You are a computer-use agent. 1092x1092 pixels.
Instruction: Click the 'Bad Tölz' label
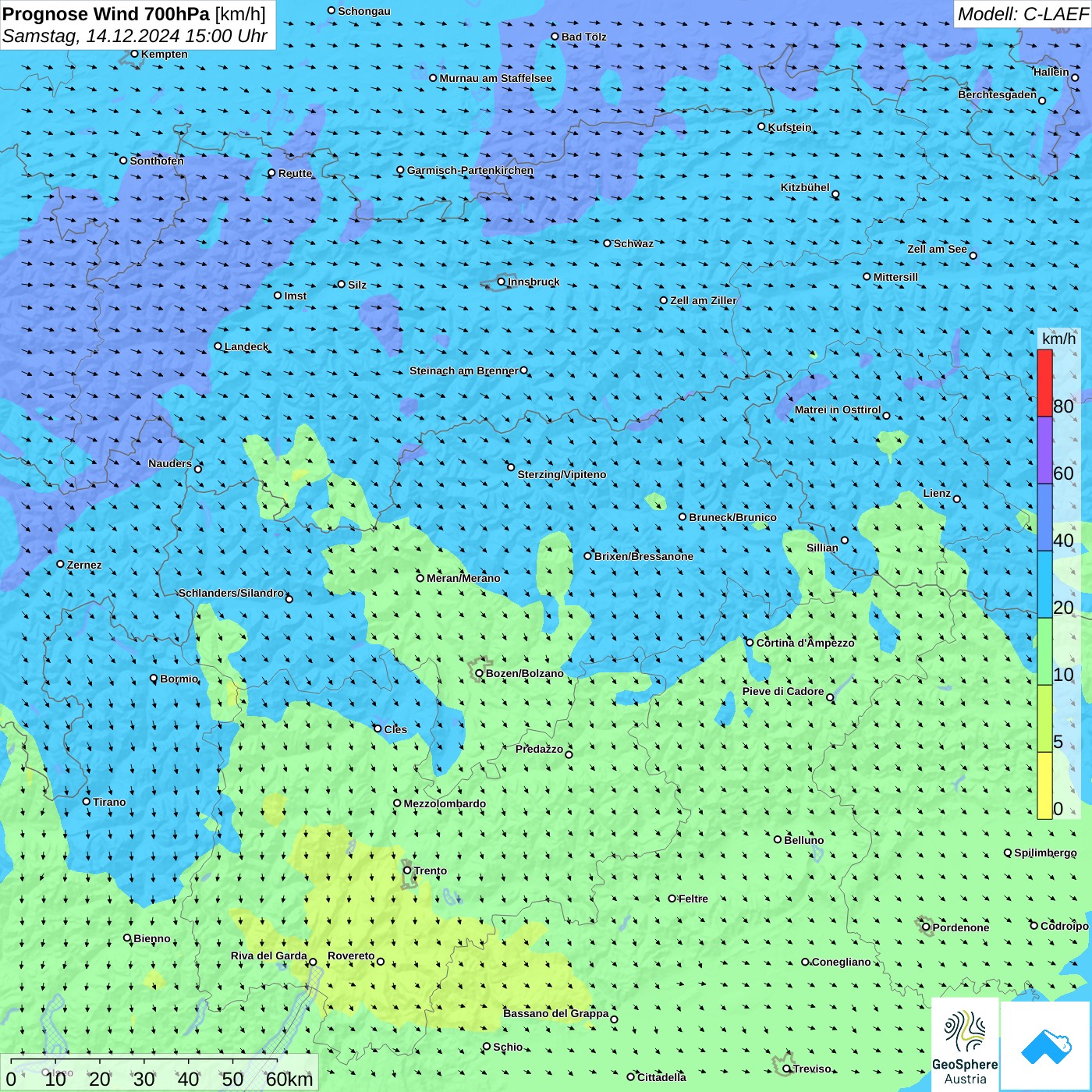[x=584, y=37]
